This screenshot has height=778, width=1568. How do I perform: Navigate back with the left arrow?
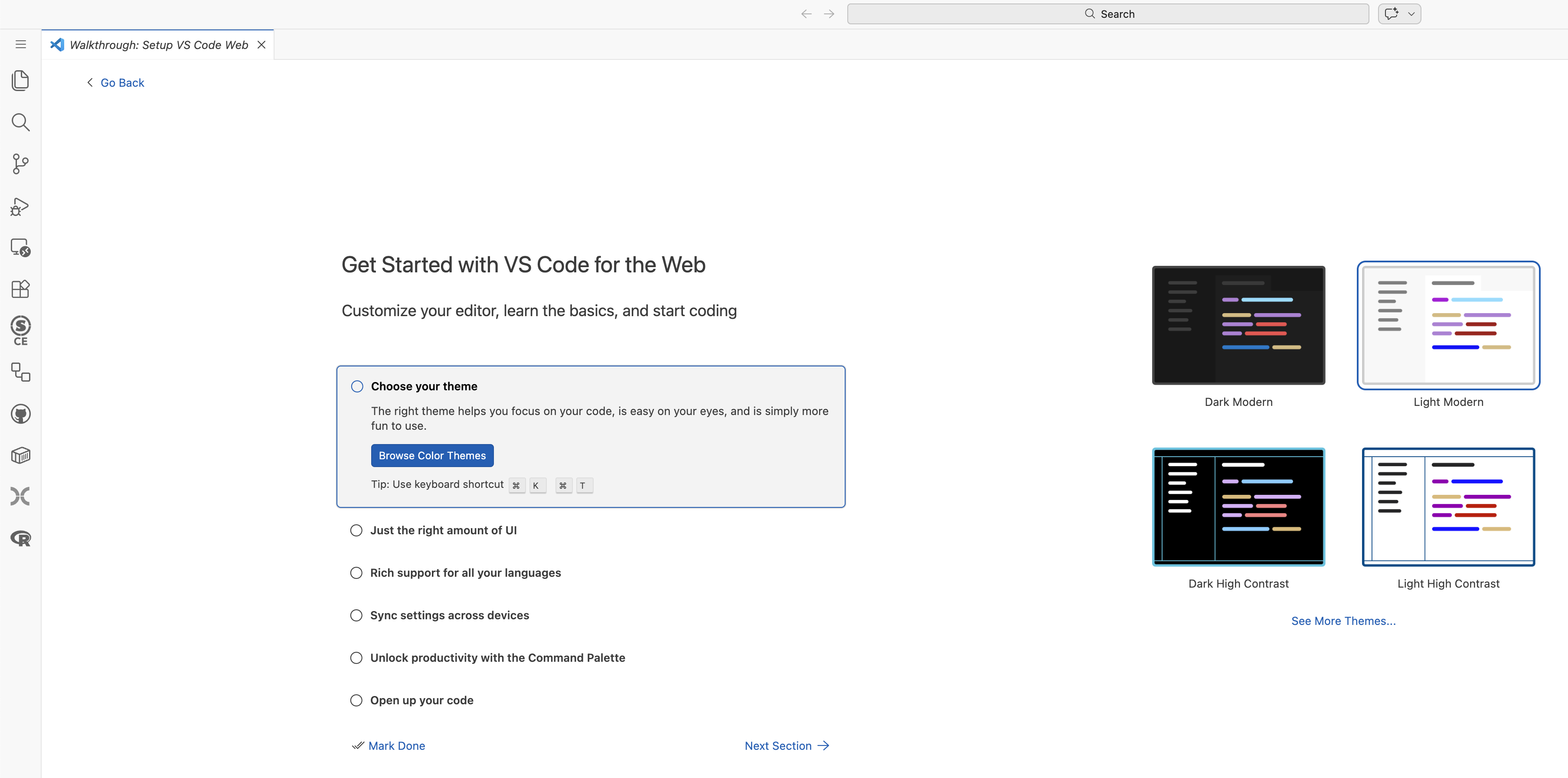coord(806,14)
